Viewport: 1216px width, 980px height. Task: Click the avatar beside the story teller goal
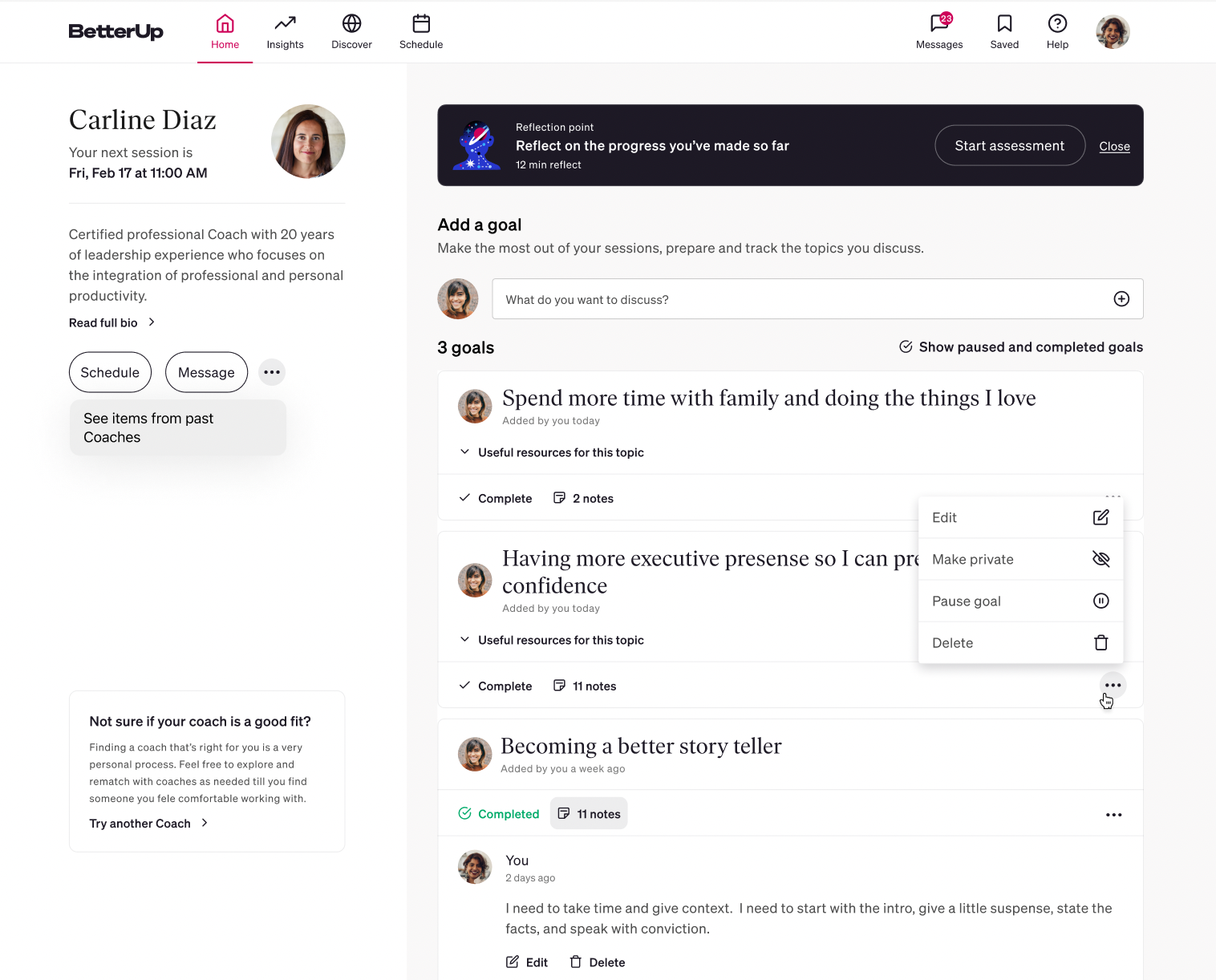click(475, 755)
